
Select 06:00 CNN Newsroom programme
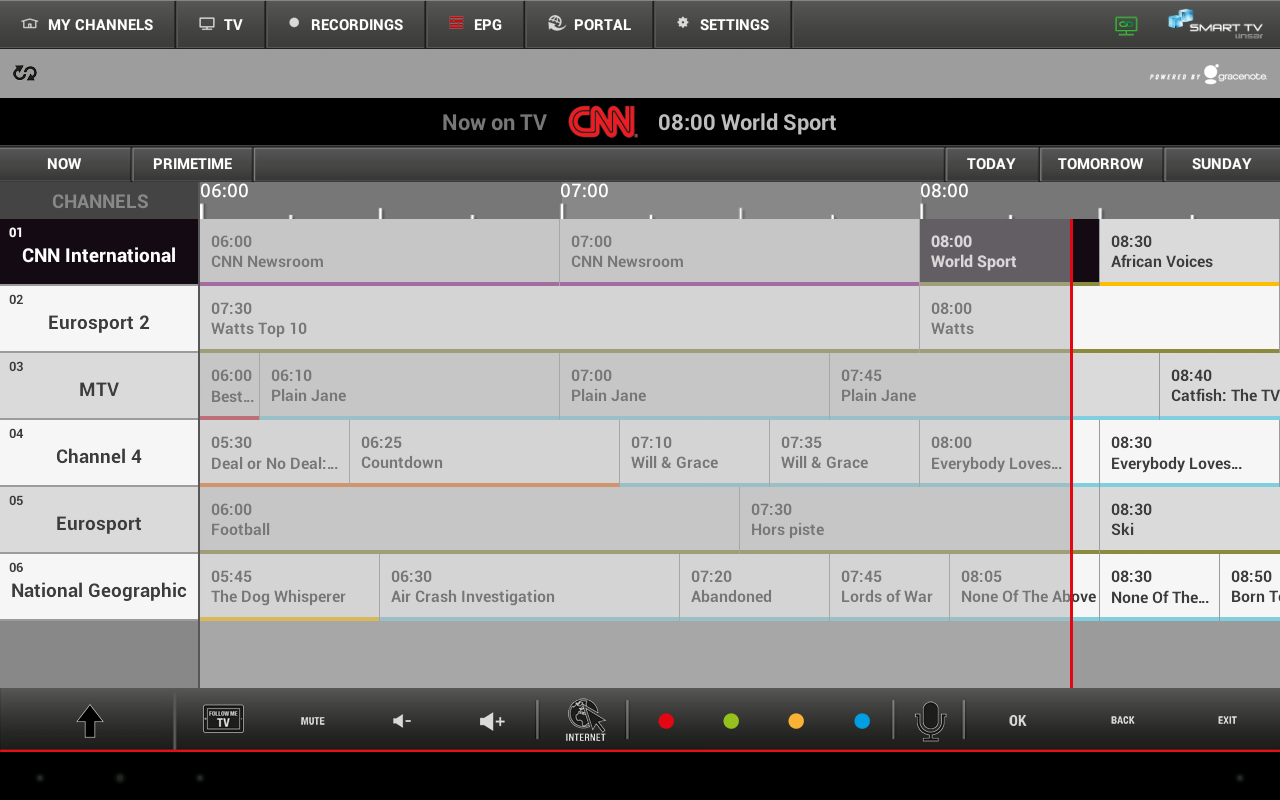(379, 252)
